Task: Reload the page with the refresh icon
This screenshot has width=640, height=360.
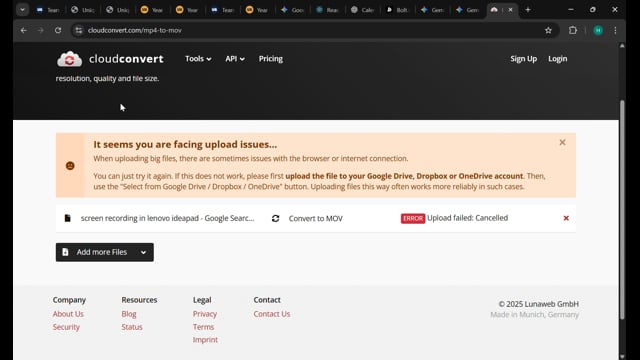Action: pos(58,30)
